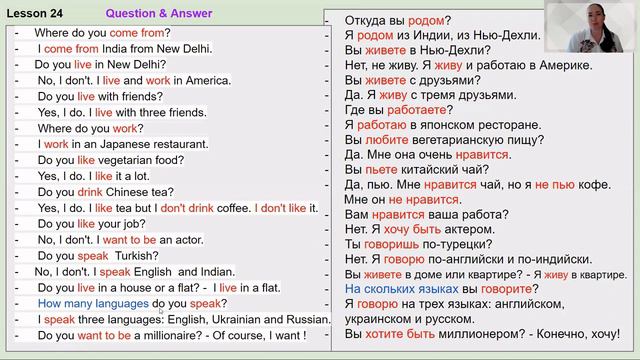The height and width of the screenshot is (360, 640).
Task: Click the line 'Do you live with friends?'
Action: coord(100,96)
